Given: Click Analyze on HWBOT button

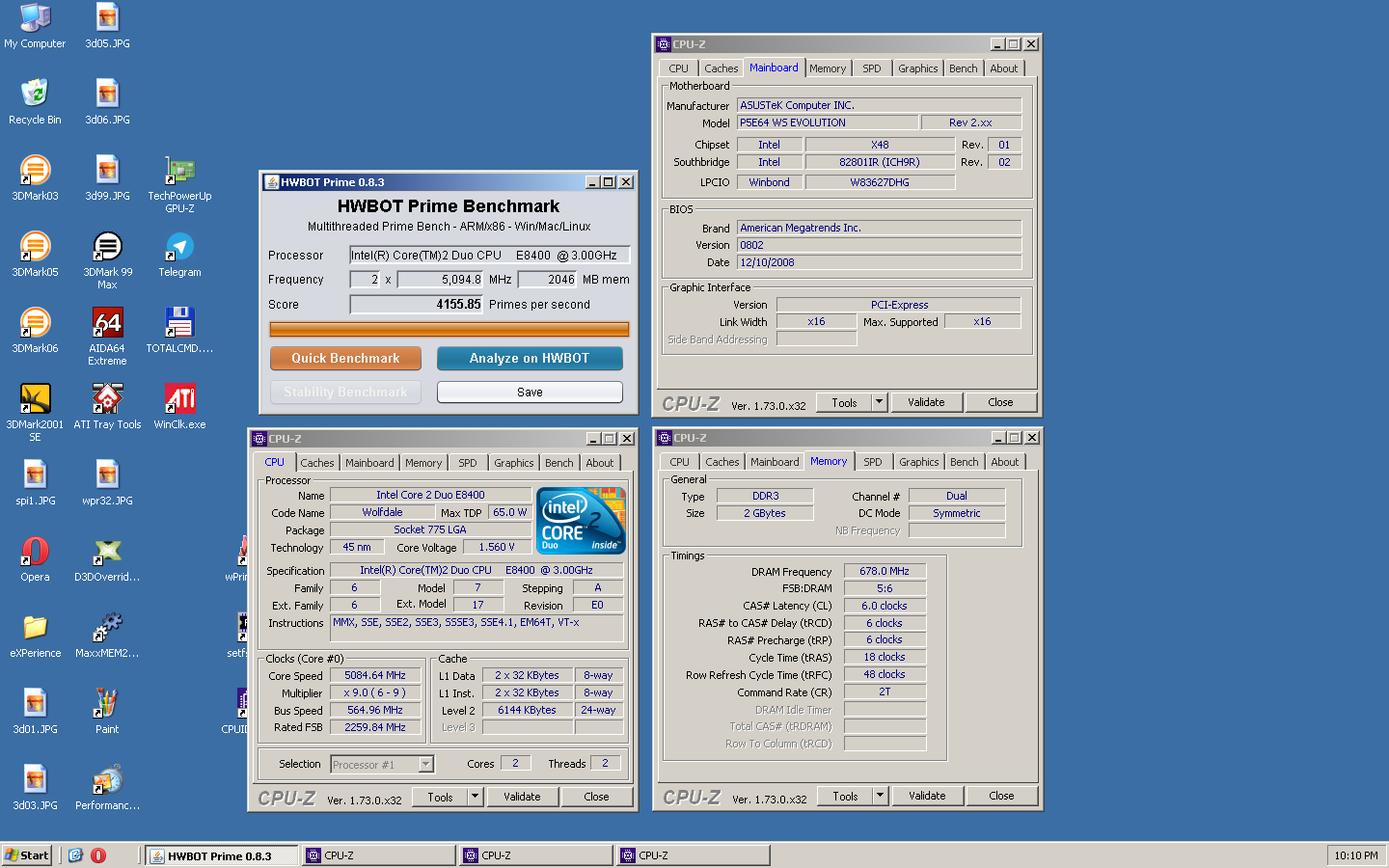Looking at the screenshot, I should (530, 358).
